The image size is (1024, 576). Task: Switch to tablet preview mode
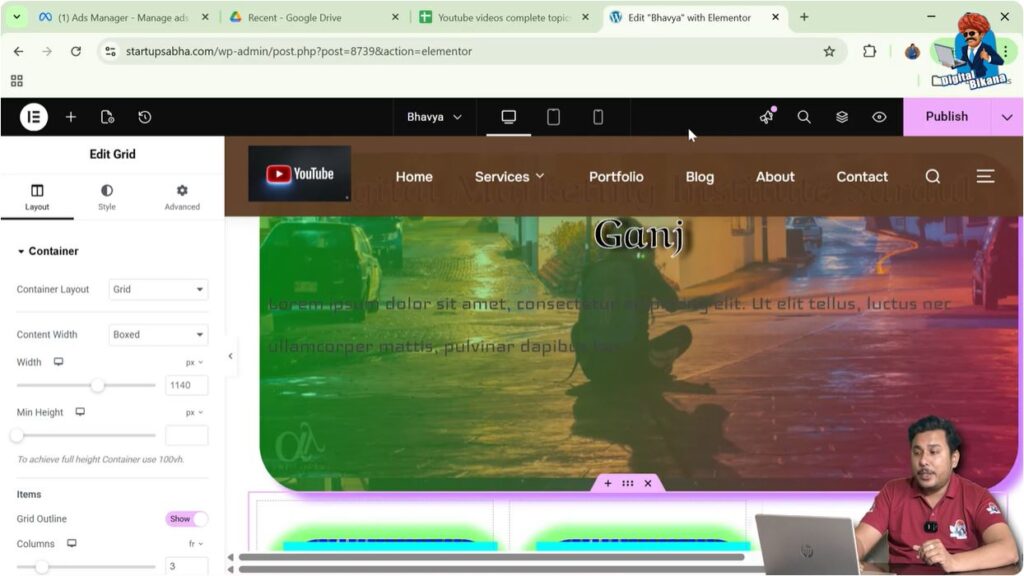point(553,117)
